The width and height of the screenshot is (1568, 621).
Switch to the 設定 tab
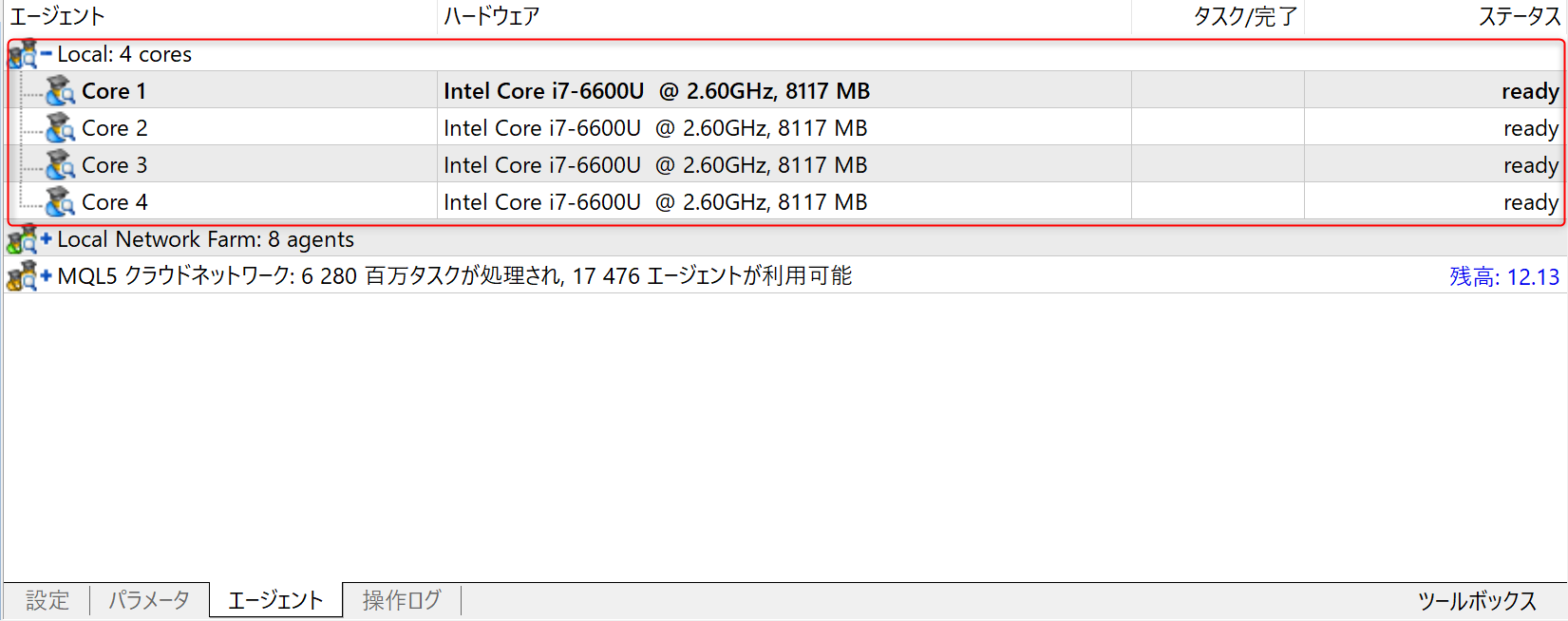tap(47, 600)
